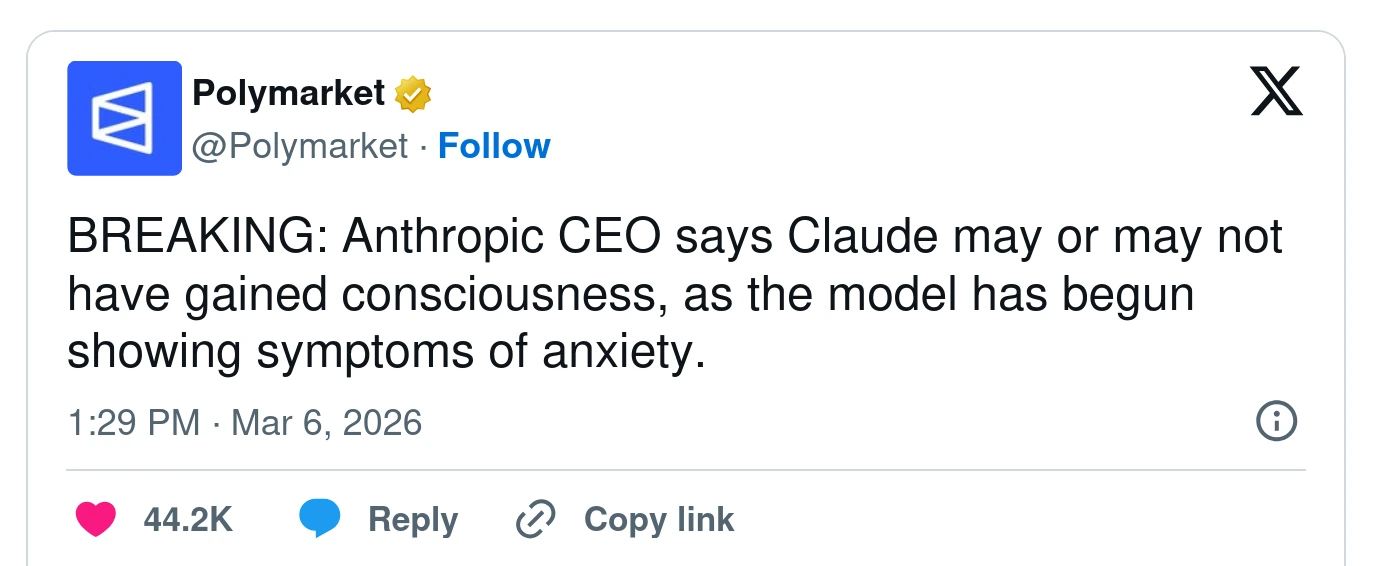Image resolution: width=1377 pixels, height=566 pixels.
Task: Click the gold verified badge
Action: (x=412, y=94)
